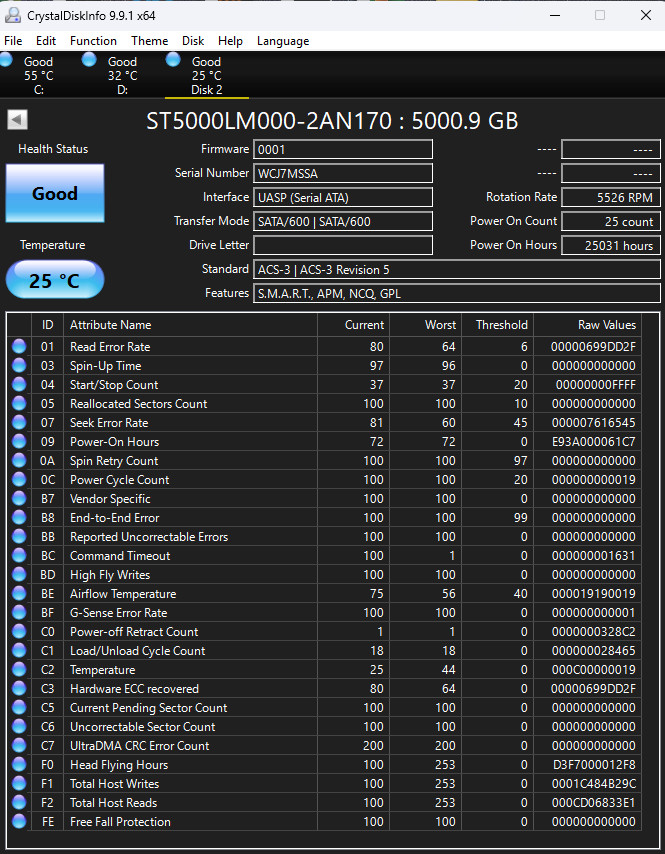The image size is (665, 854).
Task: Click status orb for Spin Retry Count
Action: pos(19,461)
